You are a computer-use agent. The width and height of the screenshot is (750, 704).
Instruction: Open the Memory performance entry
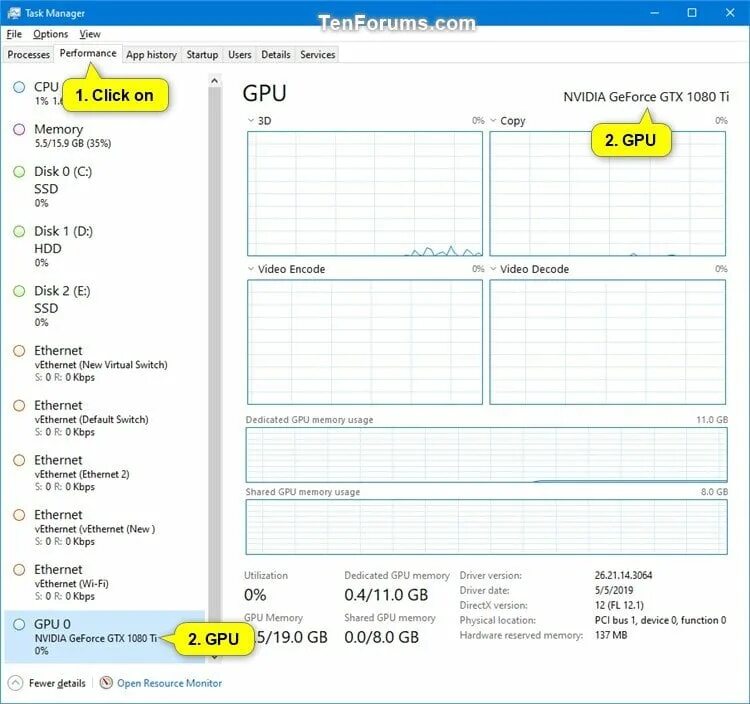105,136
